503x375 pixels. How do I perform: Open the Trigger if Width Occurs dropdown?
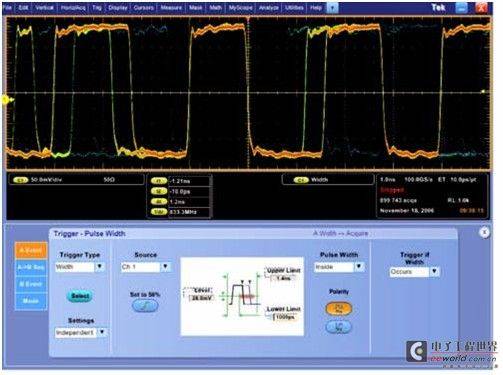pyautogui.click(x=434, y=272)
